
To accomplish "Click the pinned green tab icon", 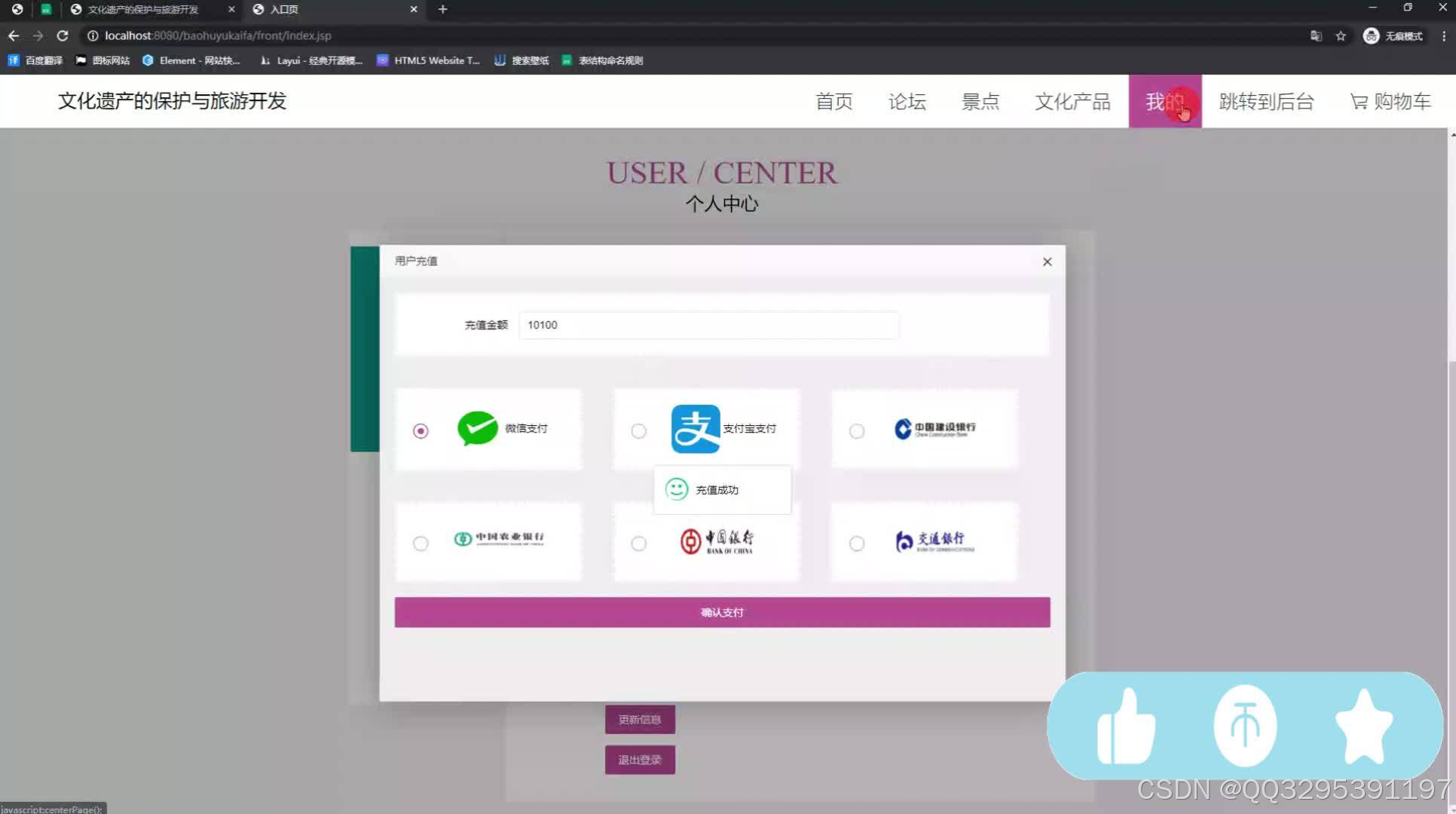I will coord(46,9).
